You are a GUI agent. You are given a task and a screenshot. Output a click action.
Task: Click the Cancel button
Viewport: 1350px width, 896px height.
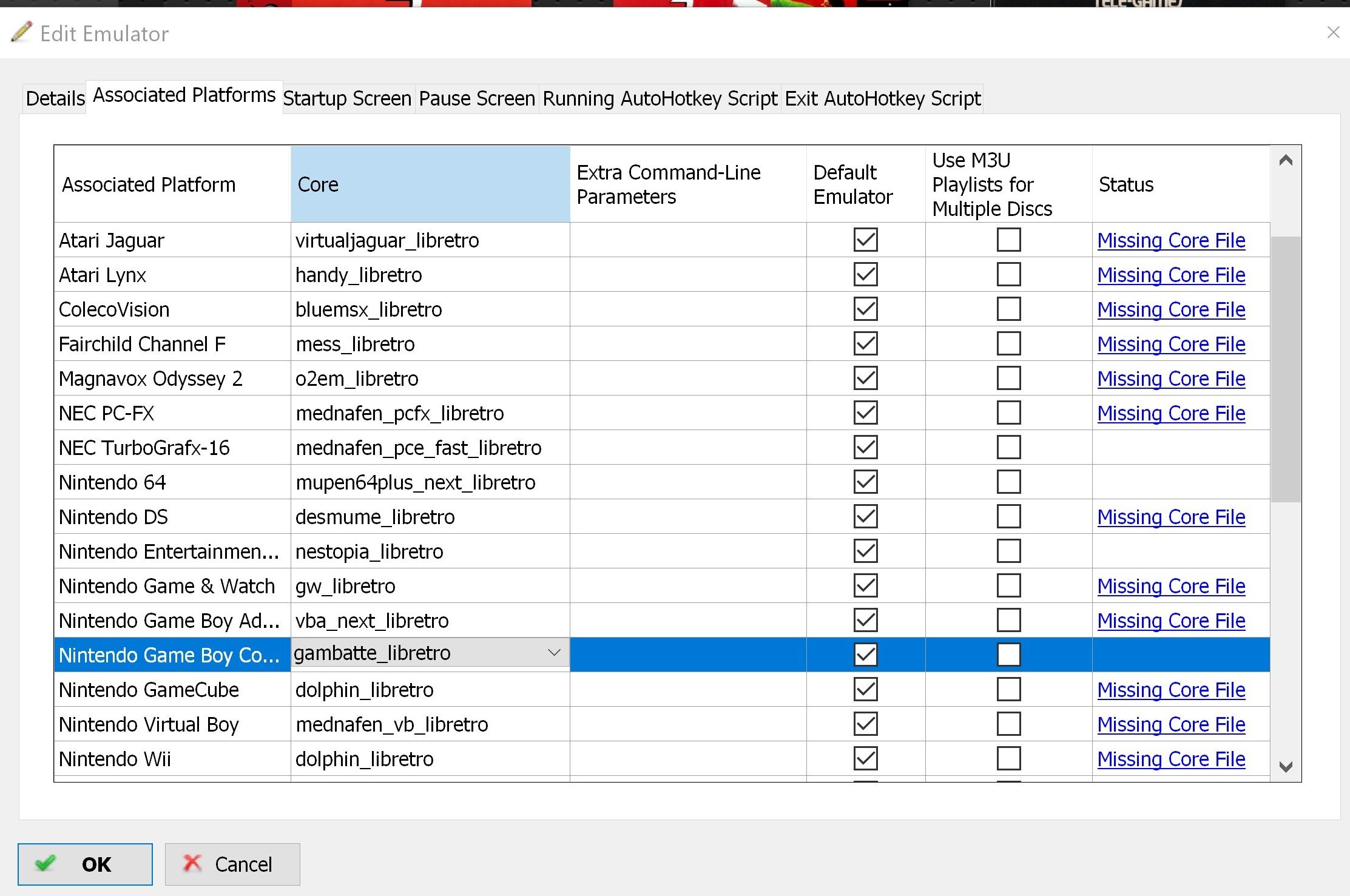pos(232,864)
